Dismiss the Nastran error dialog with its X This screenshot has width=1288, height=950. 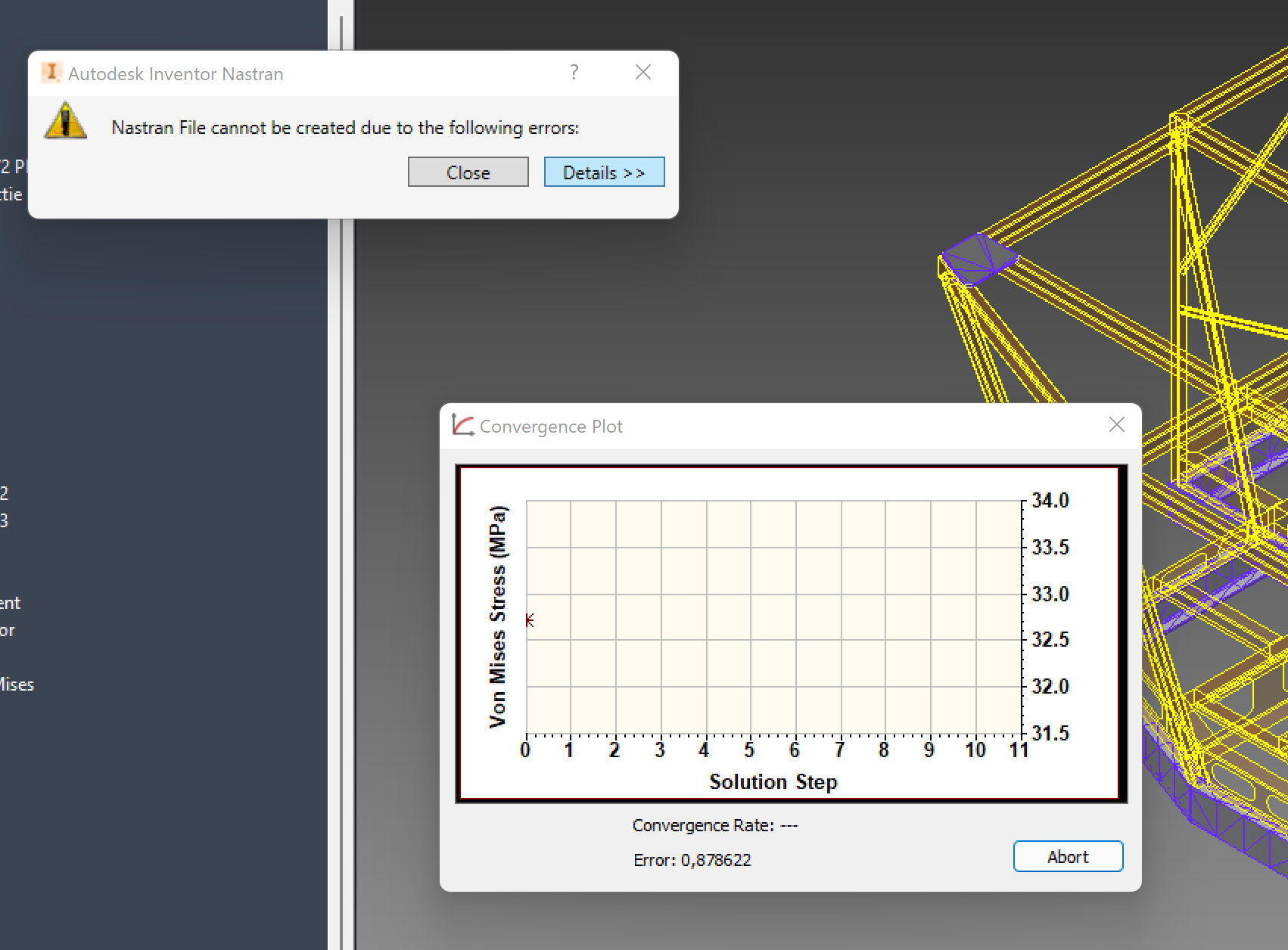coord(642,72)
